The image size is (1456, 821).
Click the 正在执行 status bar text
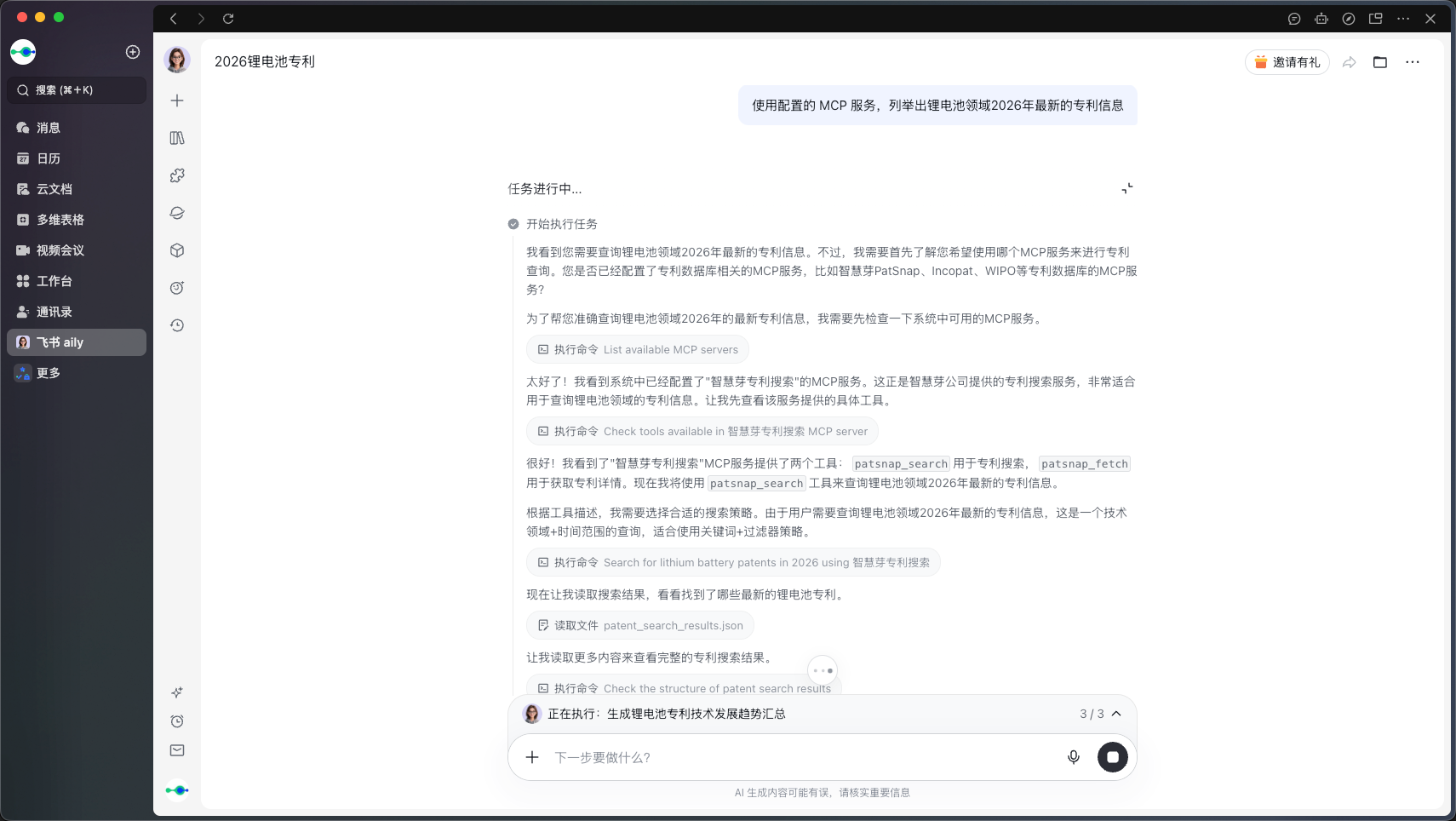tap(666, 714)
